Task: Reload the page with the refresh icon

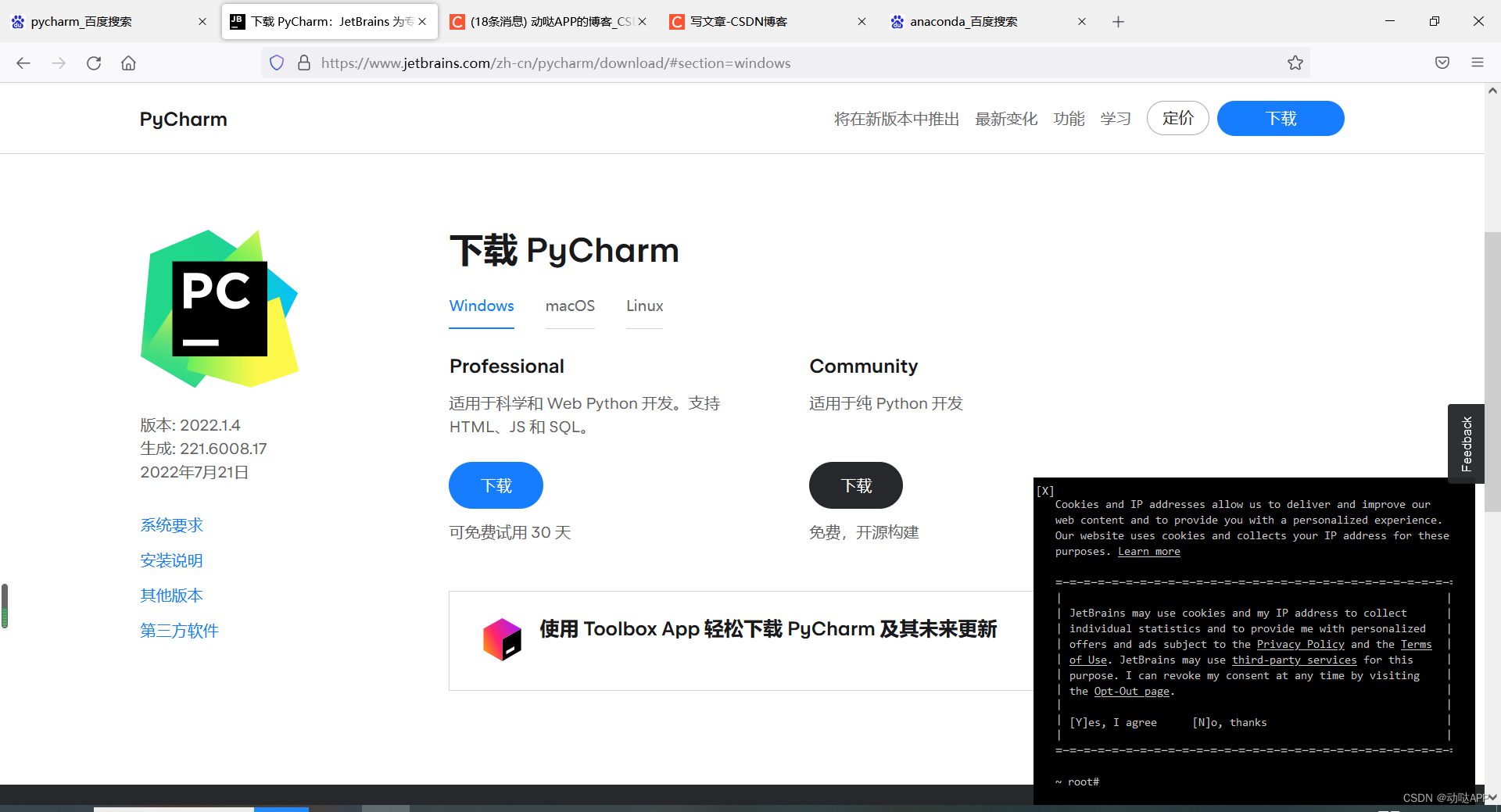Action: pyautogui.click(x=94, y=63)
